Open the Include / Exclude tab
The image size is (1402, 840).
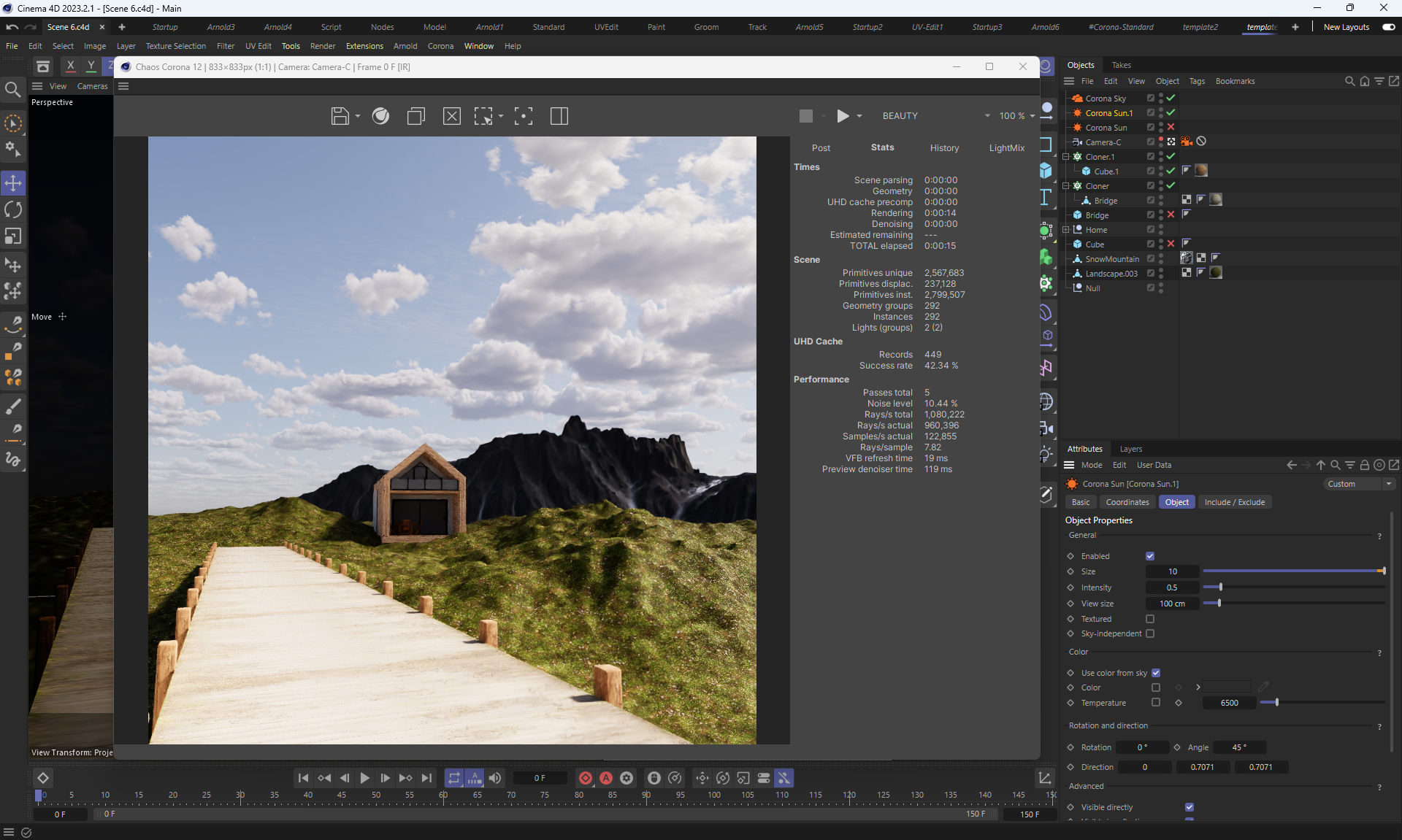(1234, 502)
